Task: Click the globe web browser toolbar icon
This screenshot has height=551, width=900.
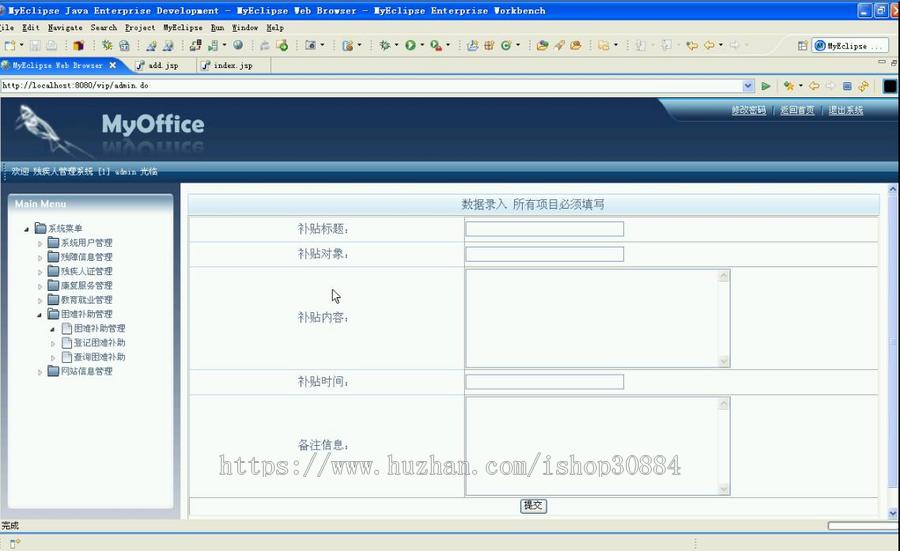Action: 238,45
